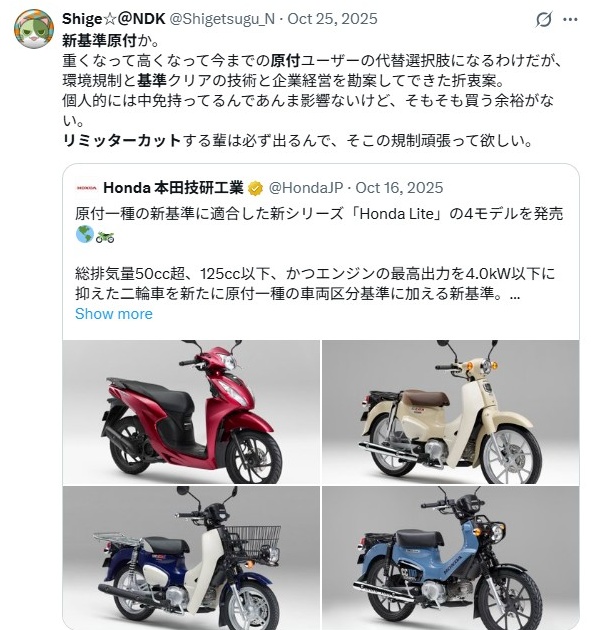Image resolution: width=594 pixels, height=630 pixels.
Task: Click the bold リミッターカット keyword
Action: (122, 141)
